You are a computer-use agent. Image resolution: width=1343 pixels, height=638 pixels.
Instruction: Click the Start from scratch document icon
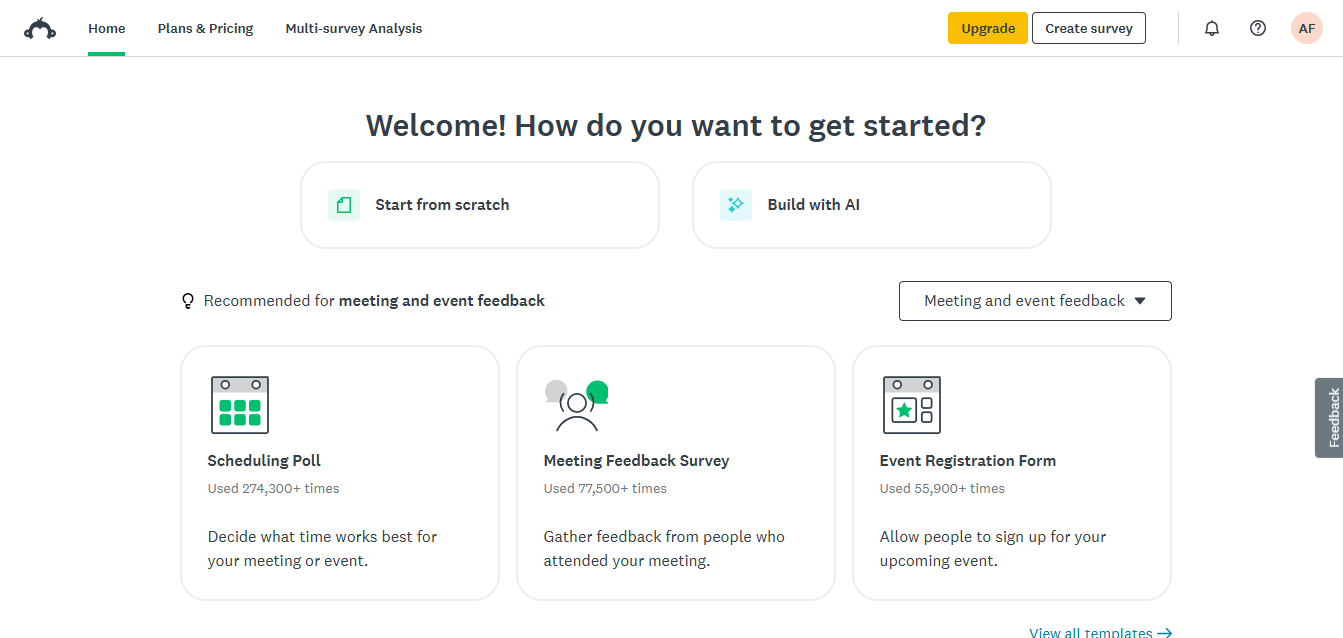344,205
